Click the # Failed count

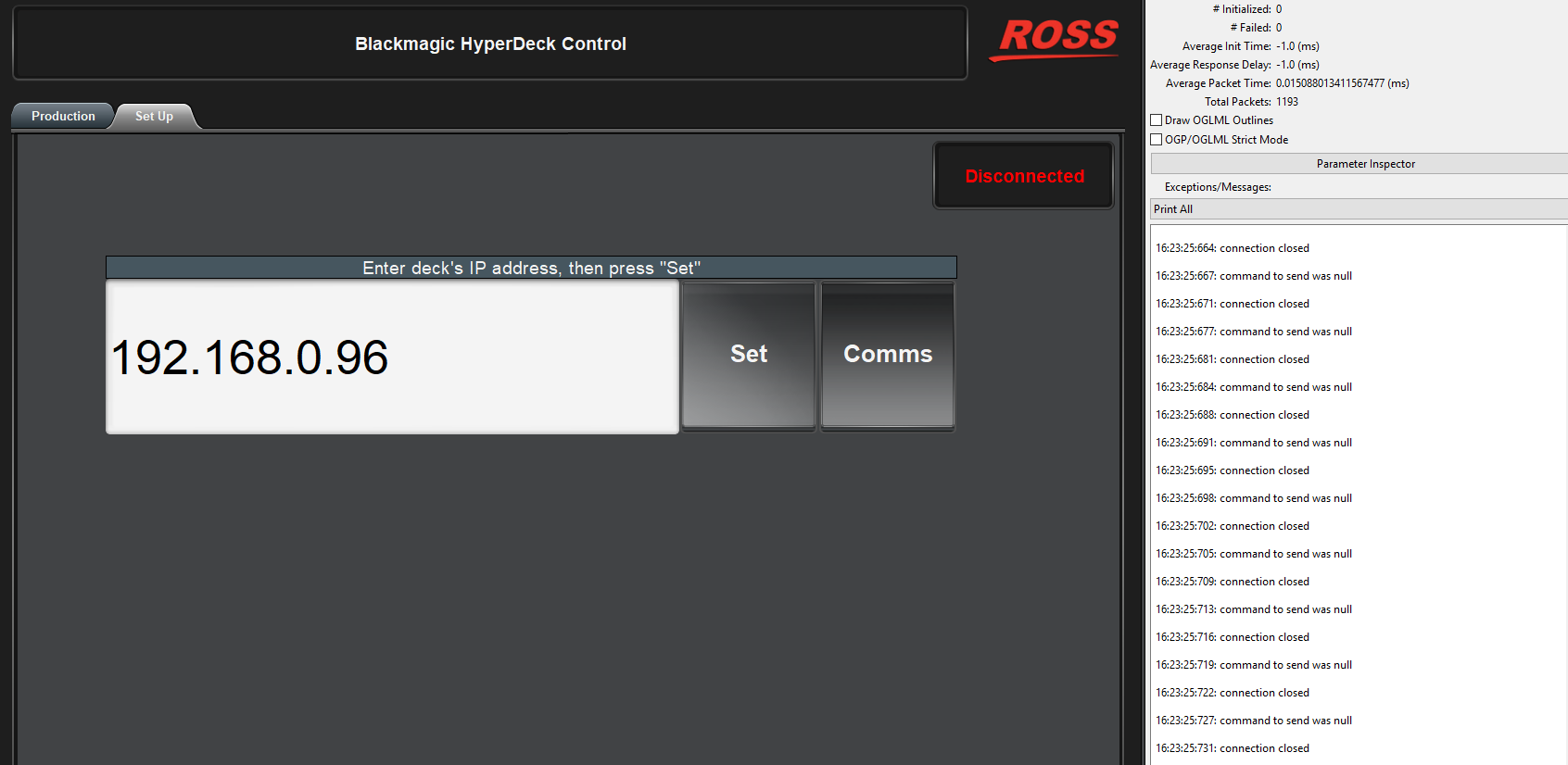[1279, 28]
